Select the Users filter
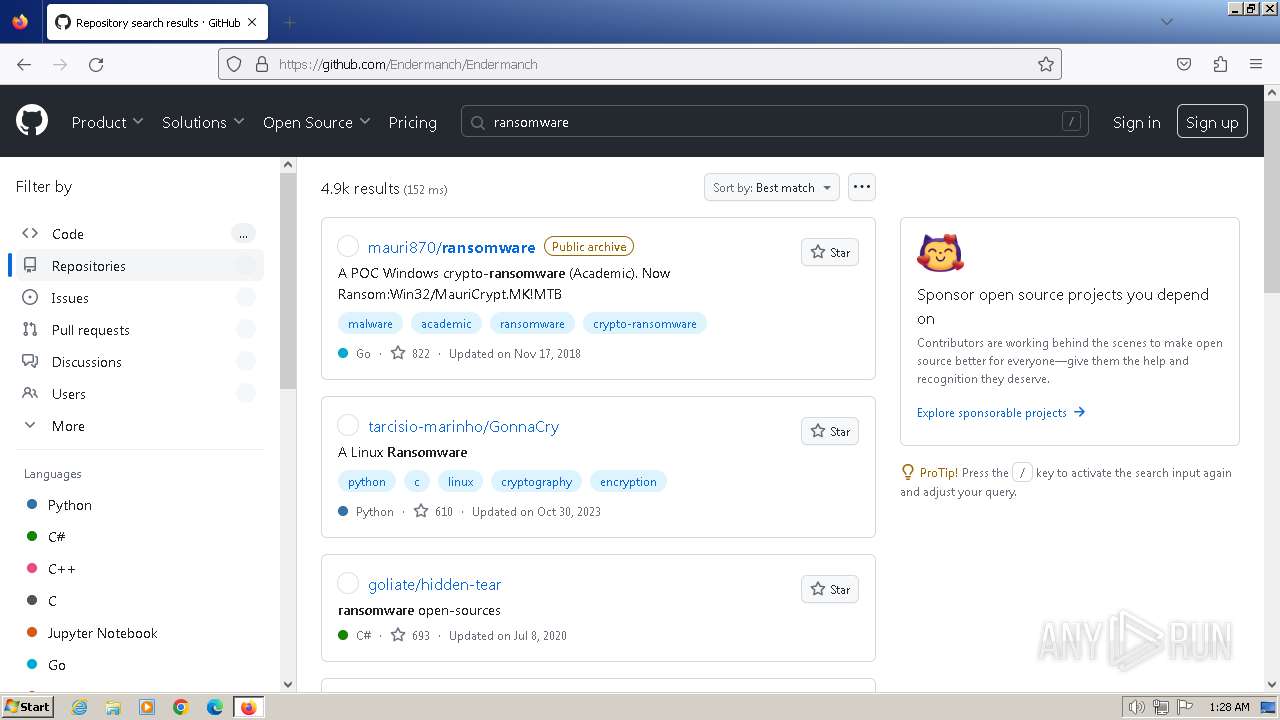Viewport: 1280px width, 720px height. (140, 394)
